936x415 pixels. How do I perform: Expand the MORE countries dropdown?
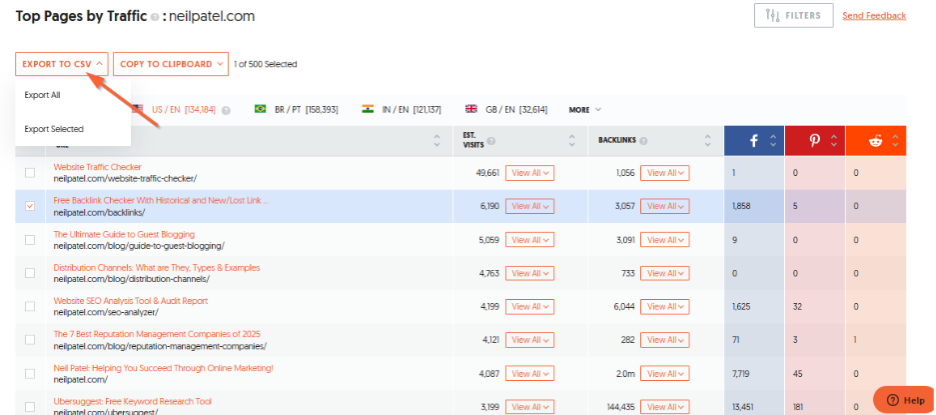click(585, 110)
